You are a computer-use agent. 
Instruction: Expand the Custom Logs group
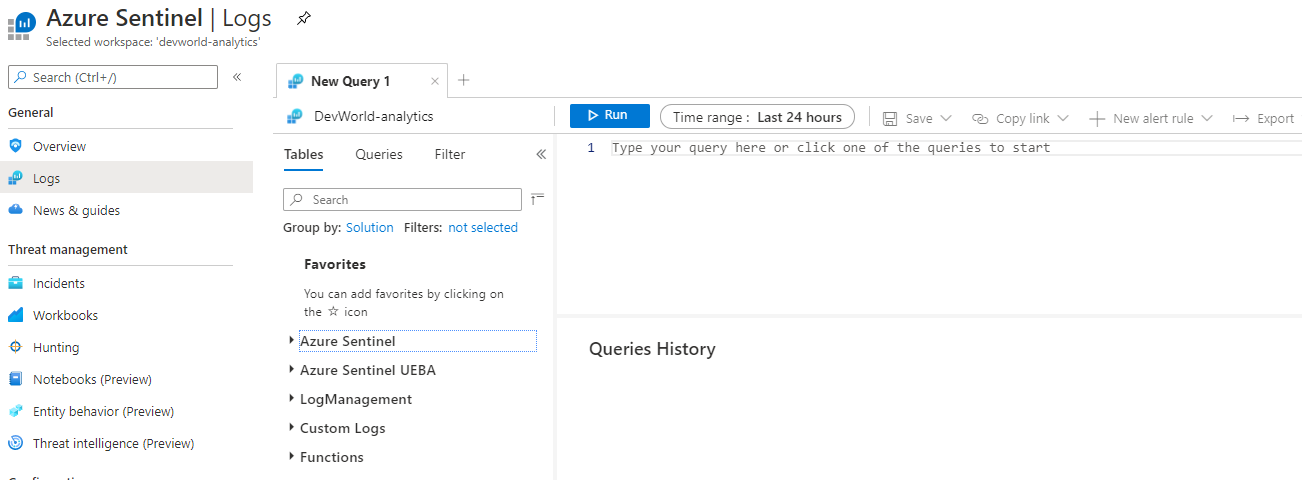tap(291, 428)
